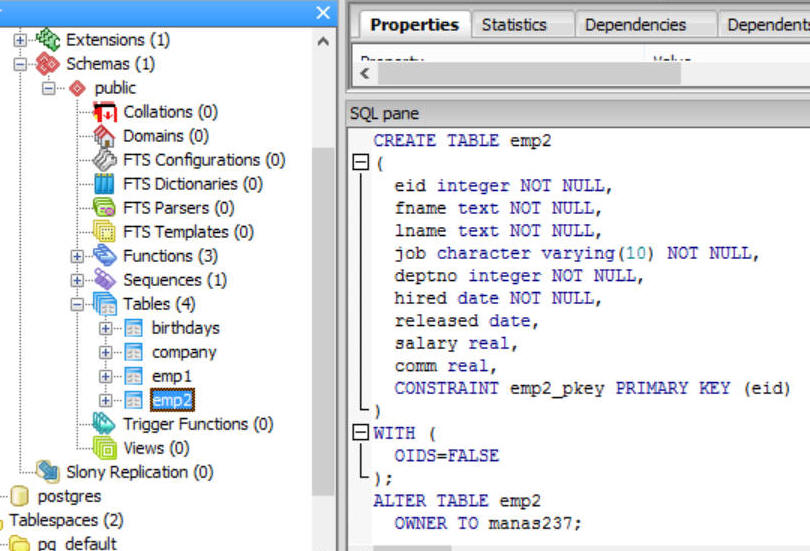
Task: Collapse the Tables node in tree
Action: [78, 304]
